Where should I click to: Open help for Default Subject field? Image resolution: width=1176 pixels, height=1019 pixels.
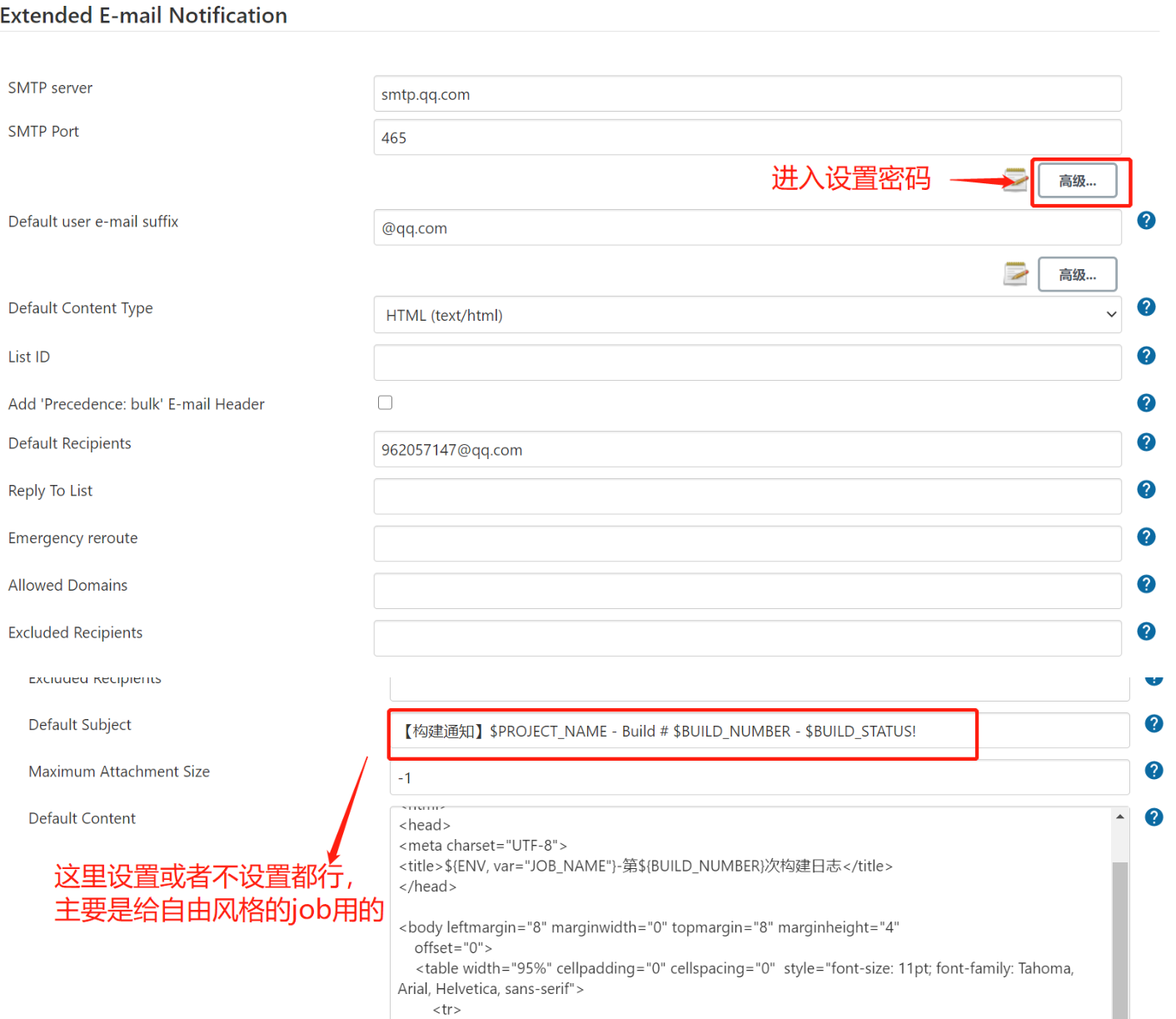[x=1154, y=723]
